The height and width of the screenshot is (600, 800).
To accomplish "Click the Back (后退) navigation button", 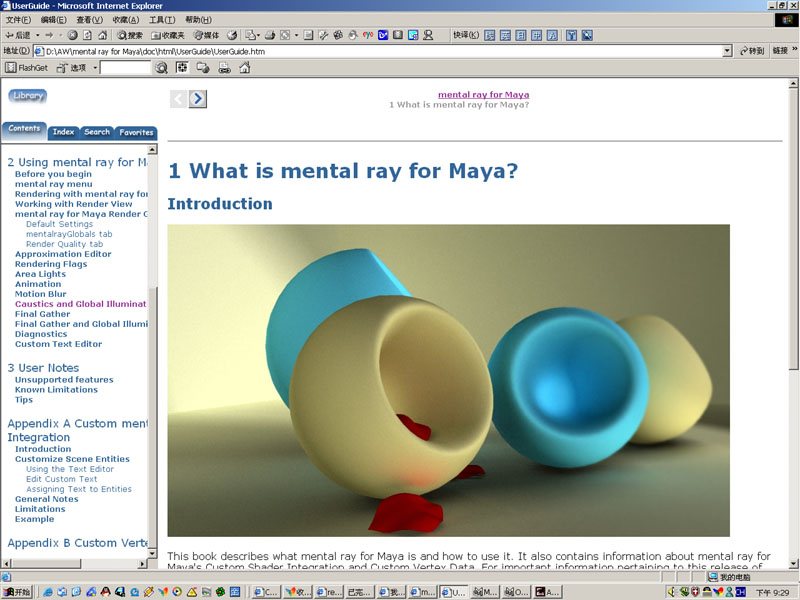I will coord(18,35).
